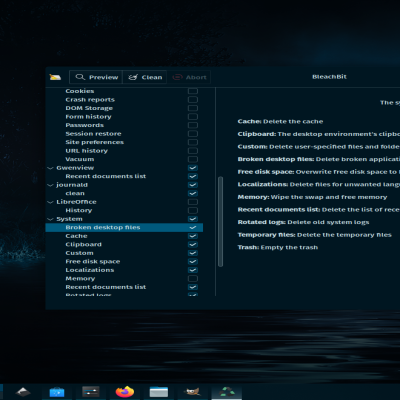Uncheck the Clipboard checkbox
The height and width of the screenshot is (400, 400).
[193, 244]
